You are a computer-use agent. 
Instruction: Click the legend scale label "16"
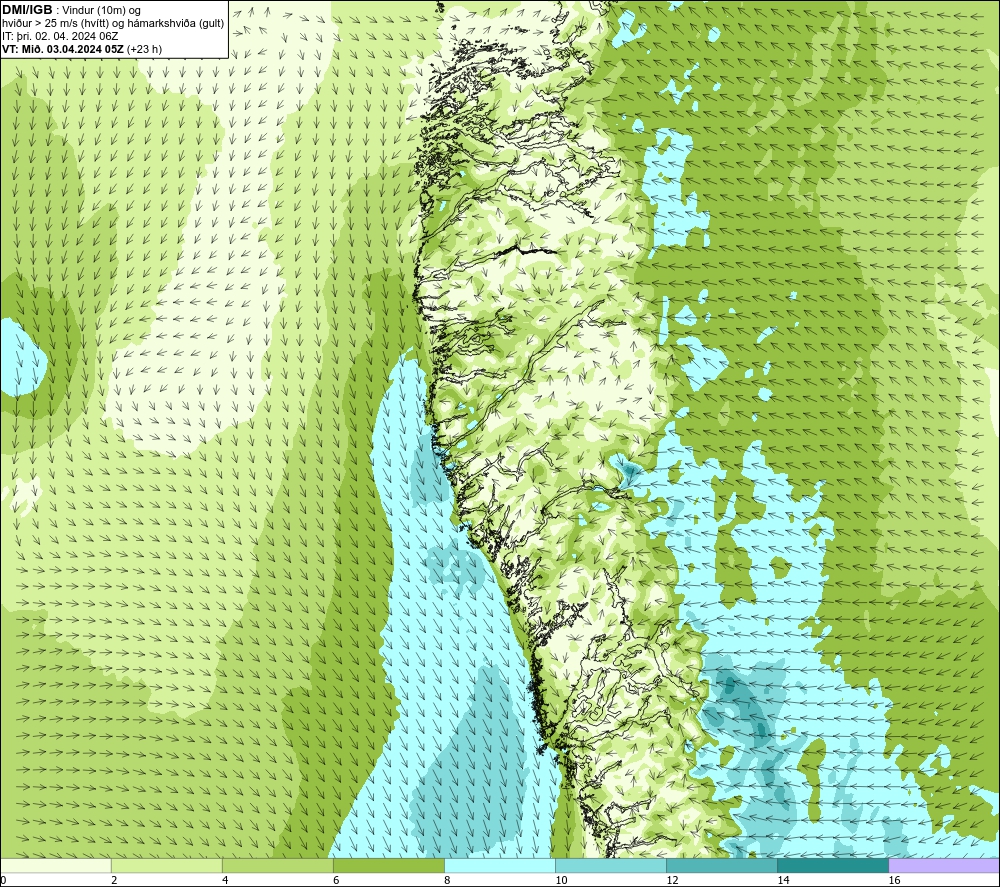[x=894, y=881]
